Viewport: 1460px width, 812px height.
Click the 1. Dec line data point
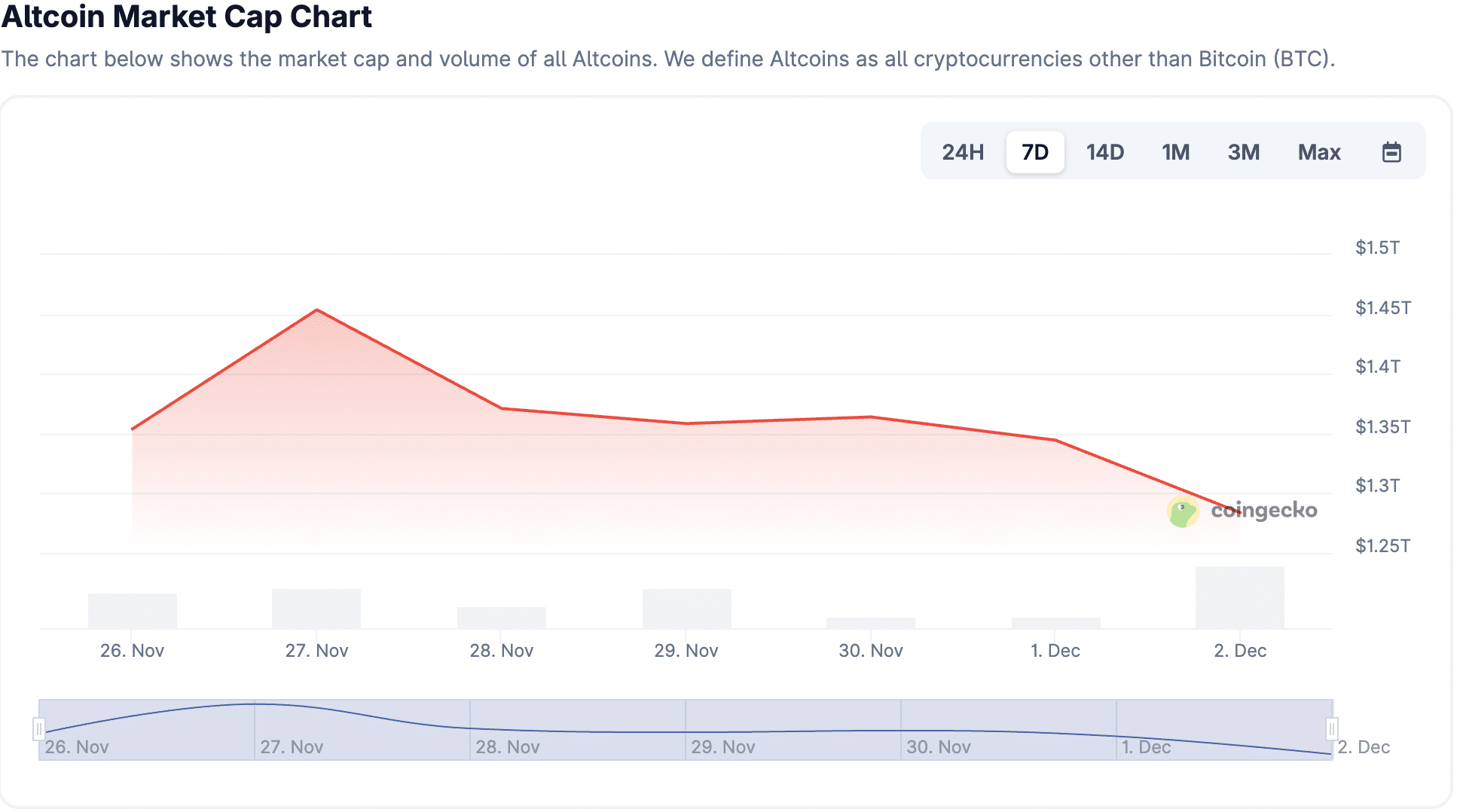click(1055, 440)
